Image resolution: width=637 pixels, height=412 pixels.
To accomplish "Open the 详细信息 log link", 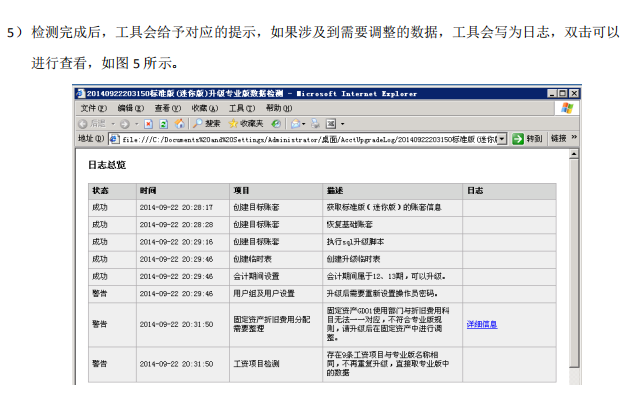I will tap(481, 324).
